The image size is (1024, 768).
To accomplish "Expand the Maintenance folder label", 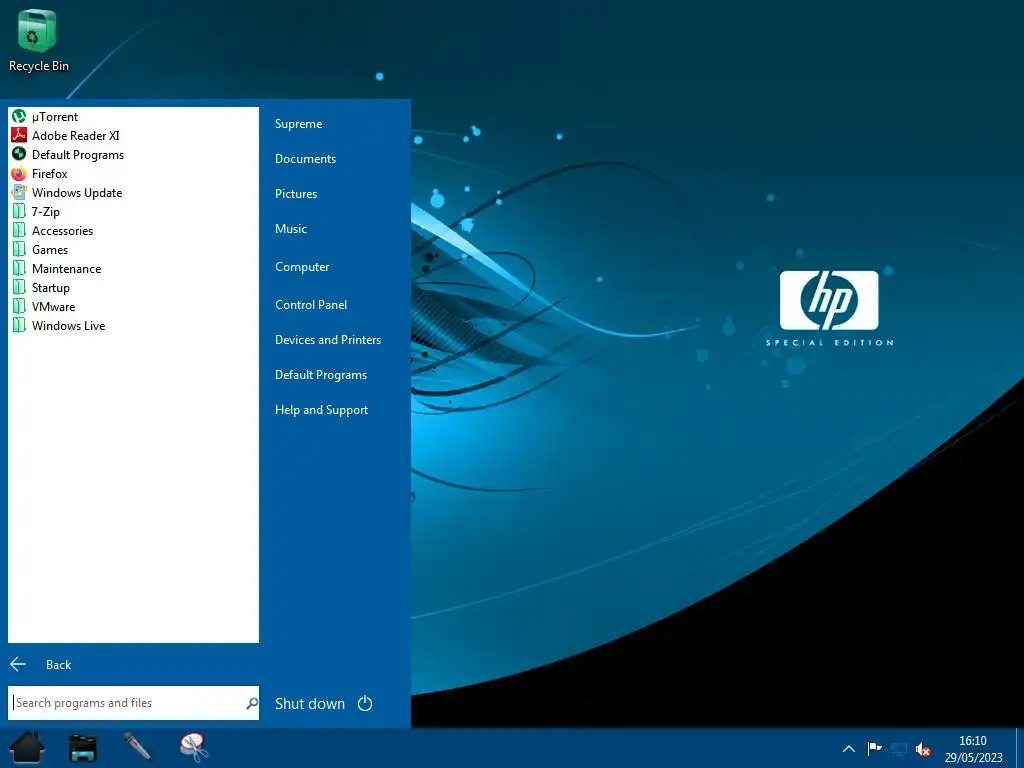I will 67,268.
